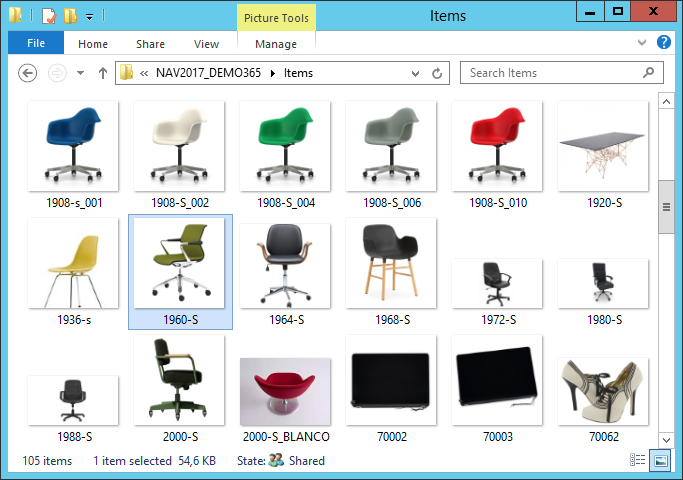683x480 pixels.
Task: Select the grey chair thumbnail 1908-S_006
Action: click(x=391, y=146)
